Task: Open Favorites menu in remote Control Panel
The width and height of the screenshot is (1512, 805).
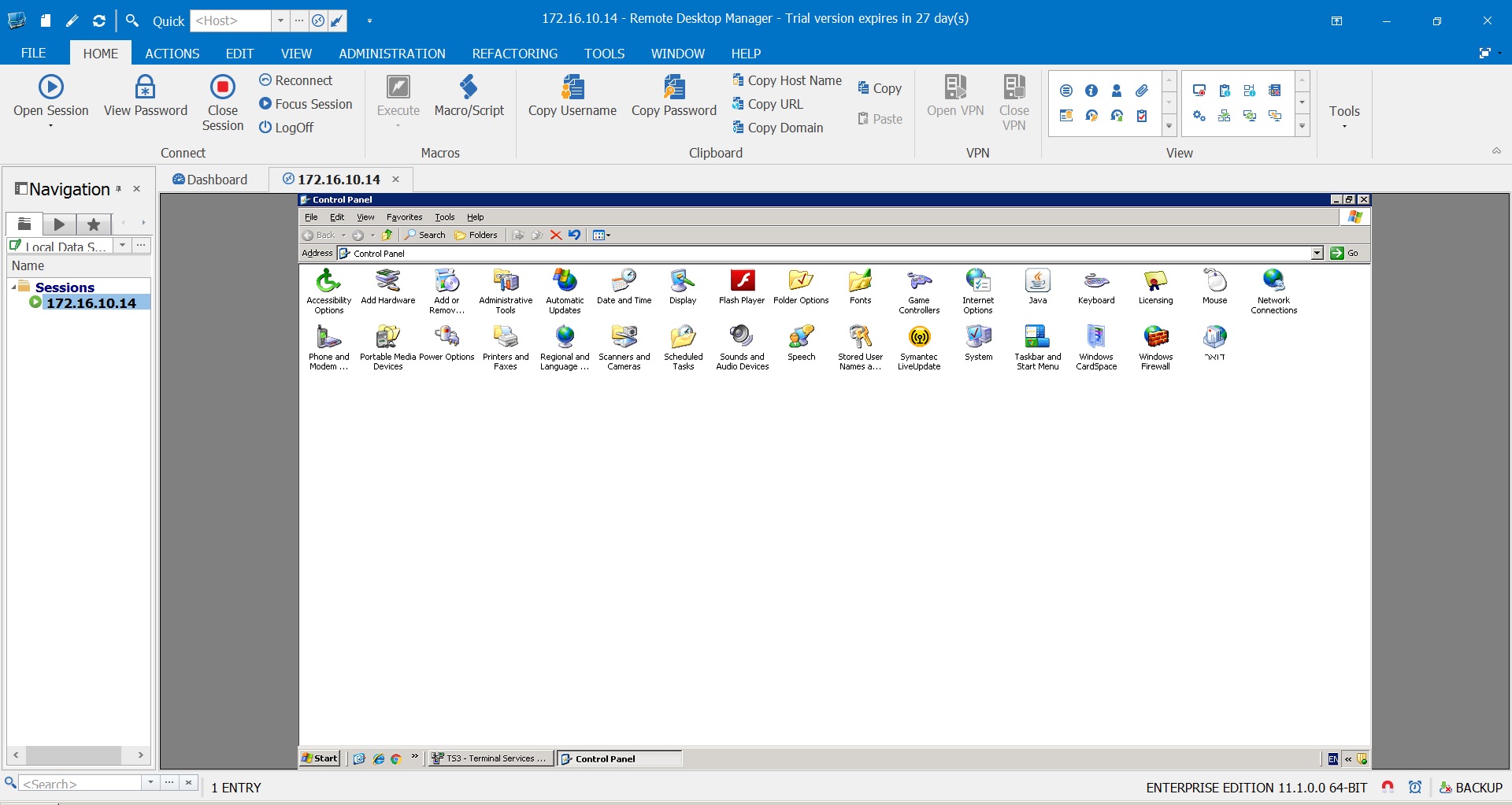Action: pyautogui.click(x=404, y=217)
